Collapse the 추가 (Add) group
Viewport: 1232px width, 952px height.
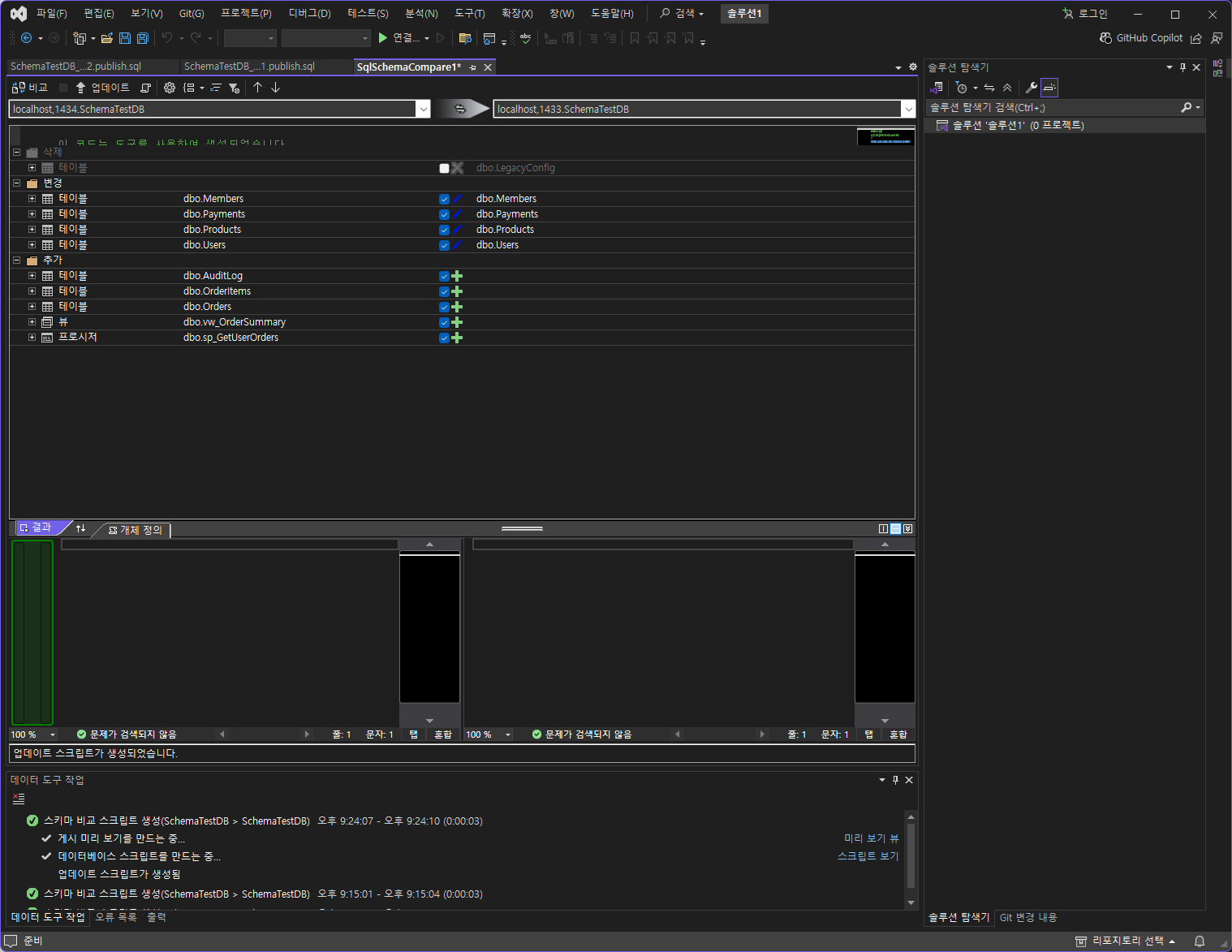[16, 261]
